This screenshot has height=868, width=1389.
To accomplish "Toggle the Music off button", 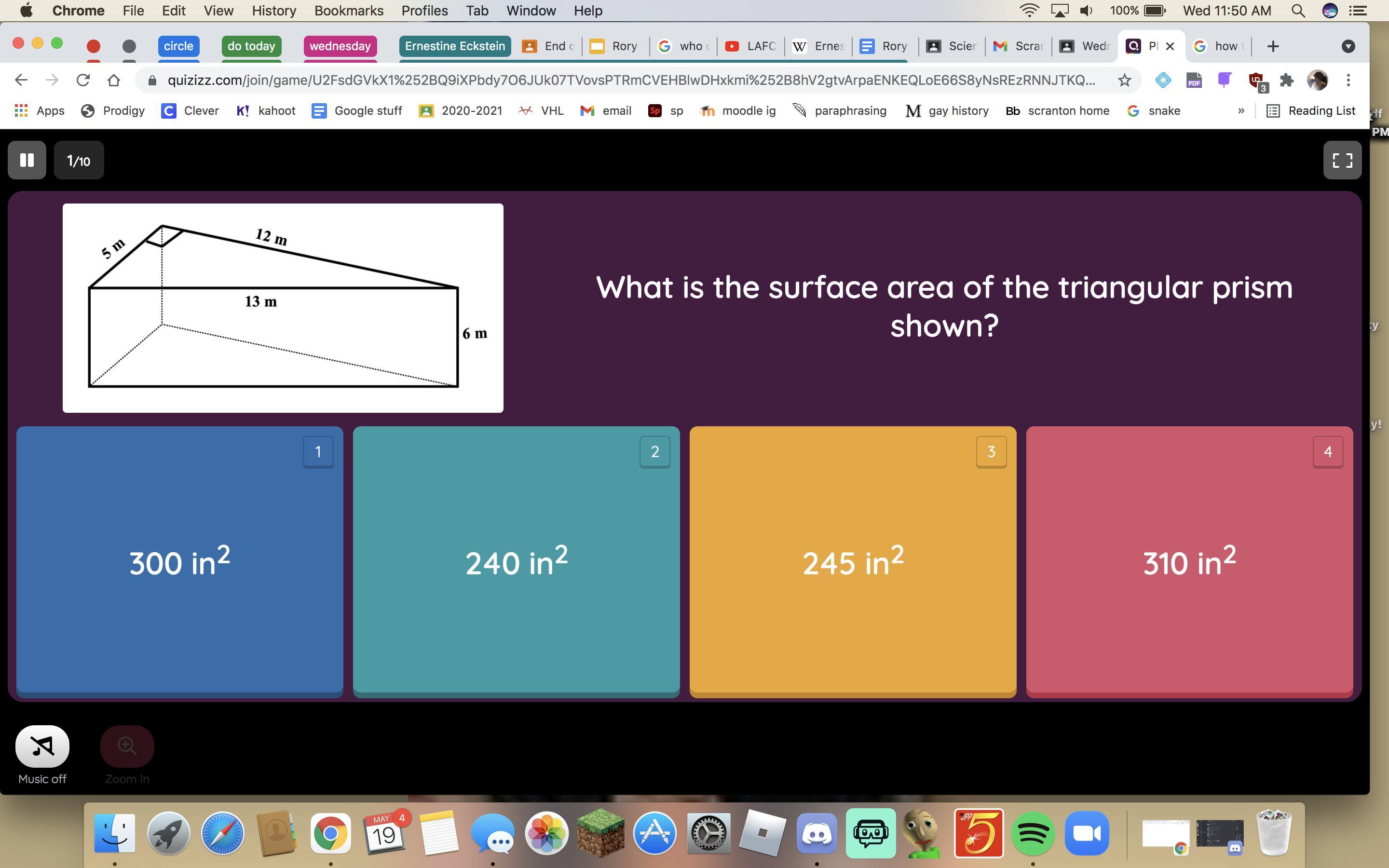I will tap(42, 746).
